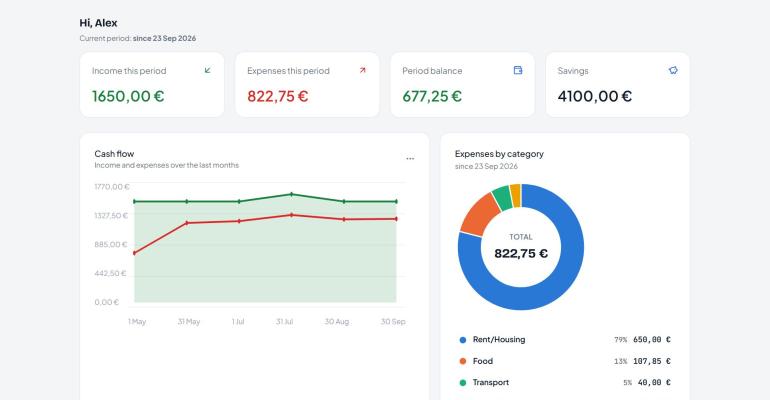Click the TOTAL 822,75 € donut center

(521, 247)
